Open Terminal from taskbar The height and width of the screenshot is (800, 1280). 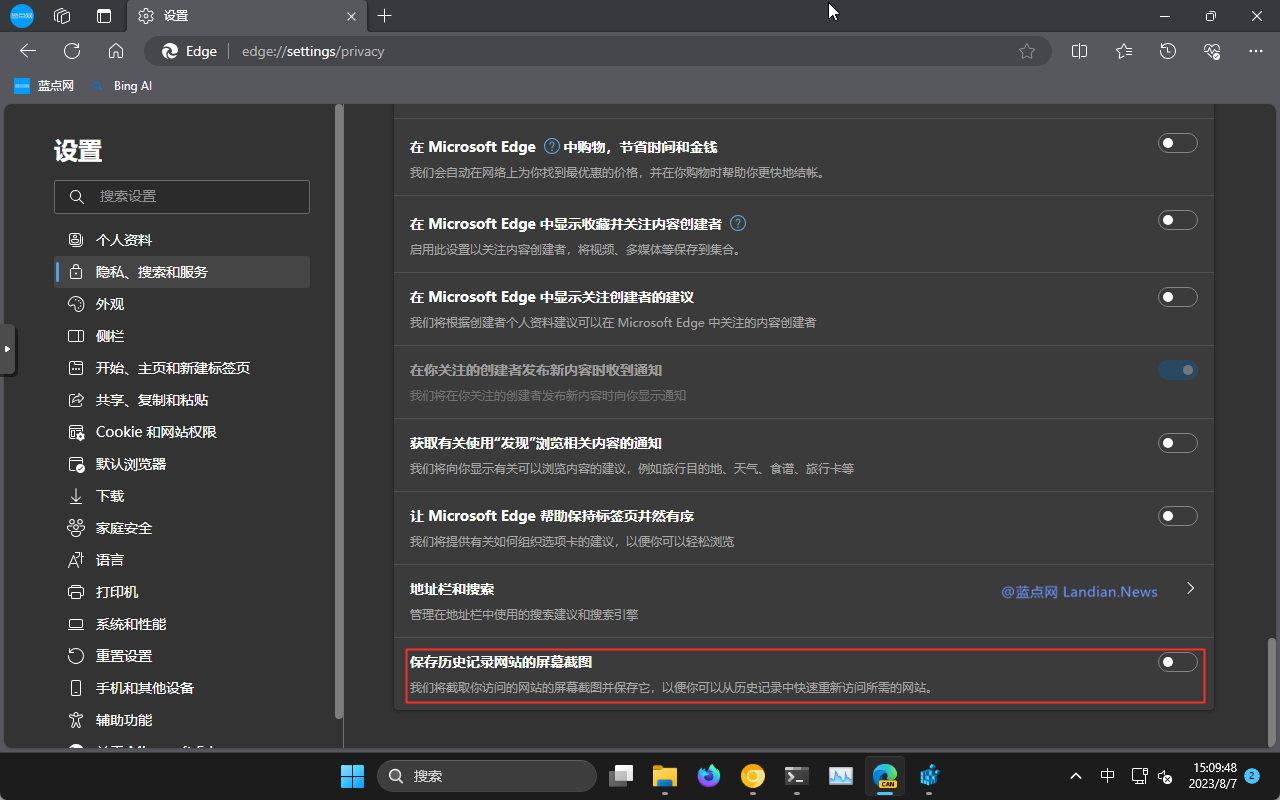click(797, 775)
